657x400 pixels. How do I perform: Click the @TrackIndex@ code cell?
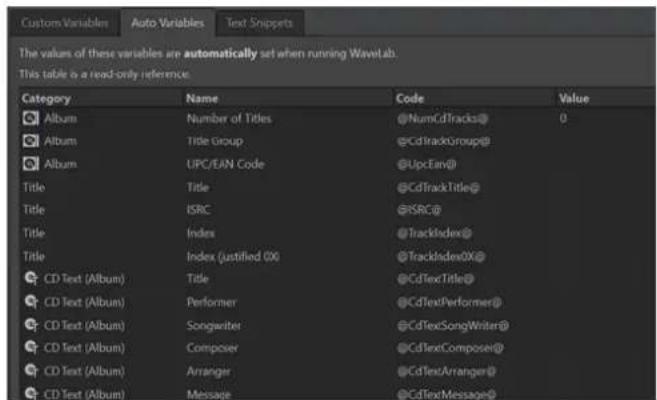pyautogui.click(x=434, y=233)
